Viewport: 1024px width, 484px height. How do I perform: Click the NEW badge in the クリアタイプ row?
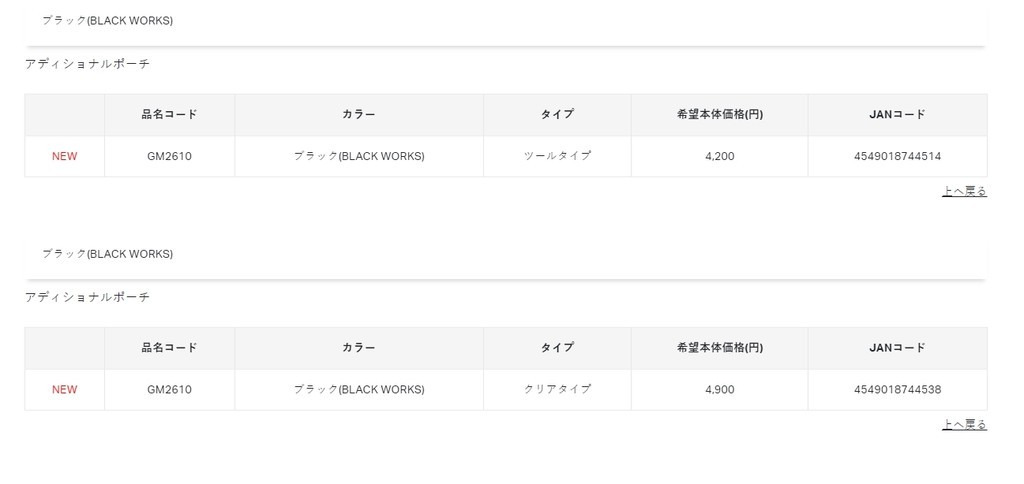click(x=64, y=389)
